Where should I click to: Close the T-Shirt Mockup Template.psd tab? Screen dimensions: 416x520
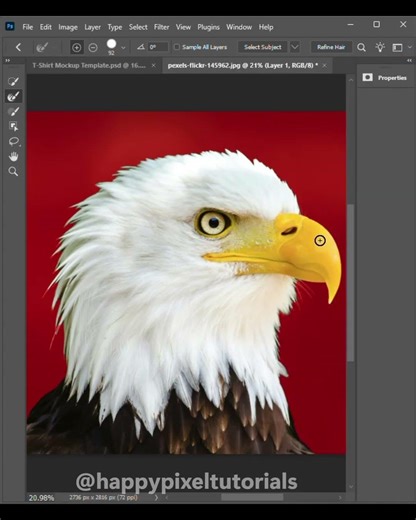[x=154, y=65]
